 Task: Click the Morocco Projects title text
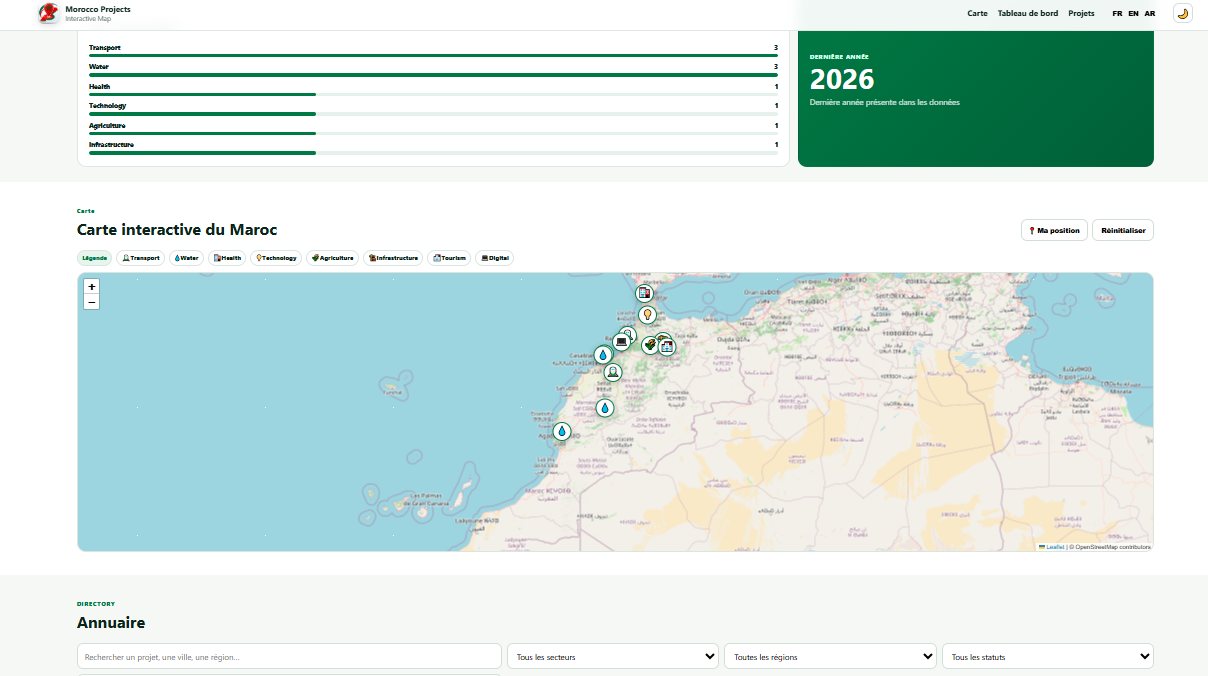tap(98, 9)
